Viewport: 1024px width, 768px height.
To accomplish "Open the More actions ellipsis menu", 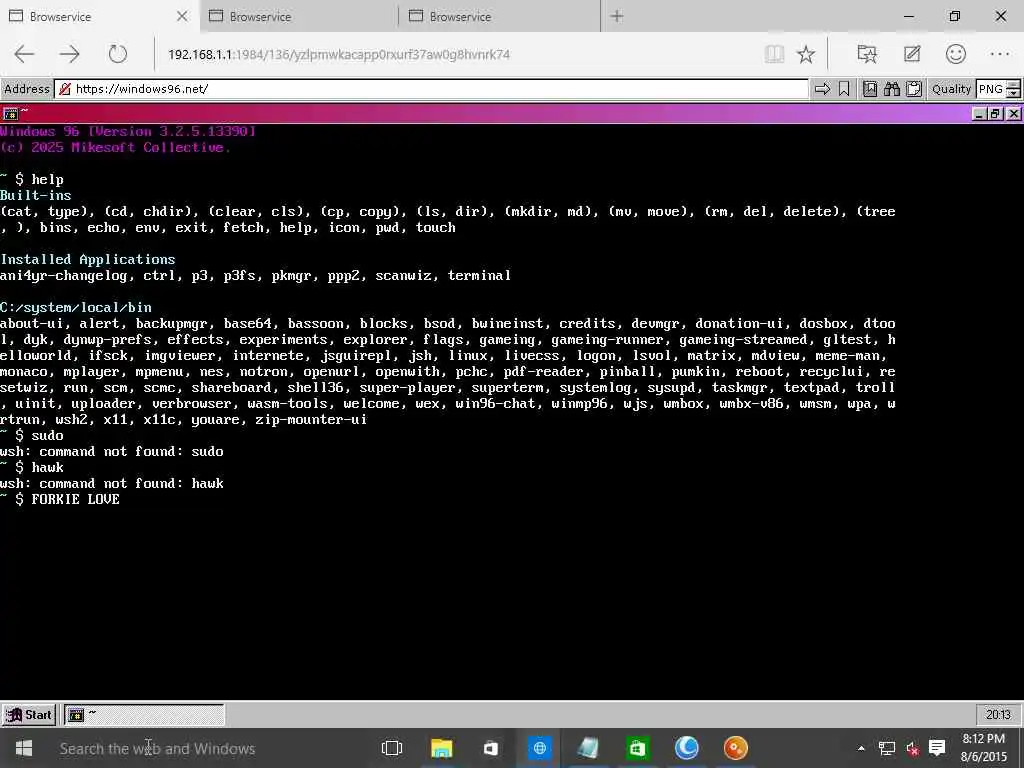I will pyautogui.click(x=1000, y=54).
